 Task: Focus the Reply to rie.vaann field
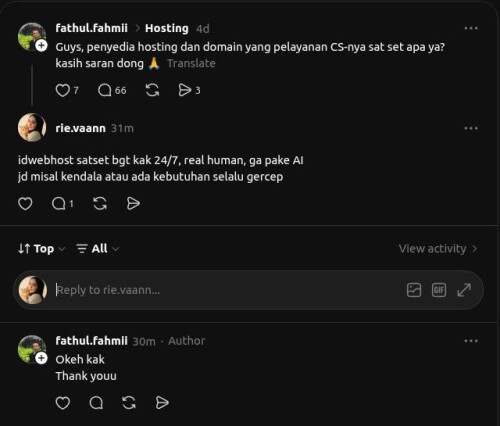pyautogui.click(x=228, y=290)
